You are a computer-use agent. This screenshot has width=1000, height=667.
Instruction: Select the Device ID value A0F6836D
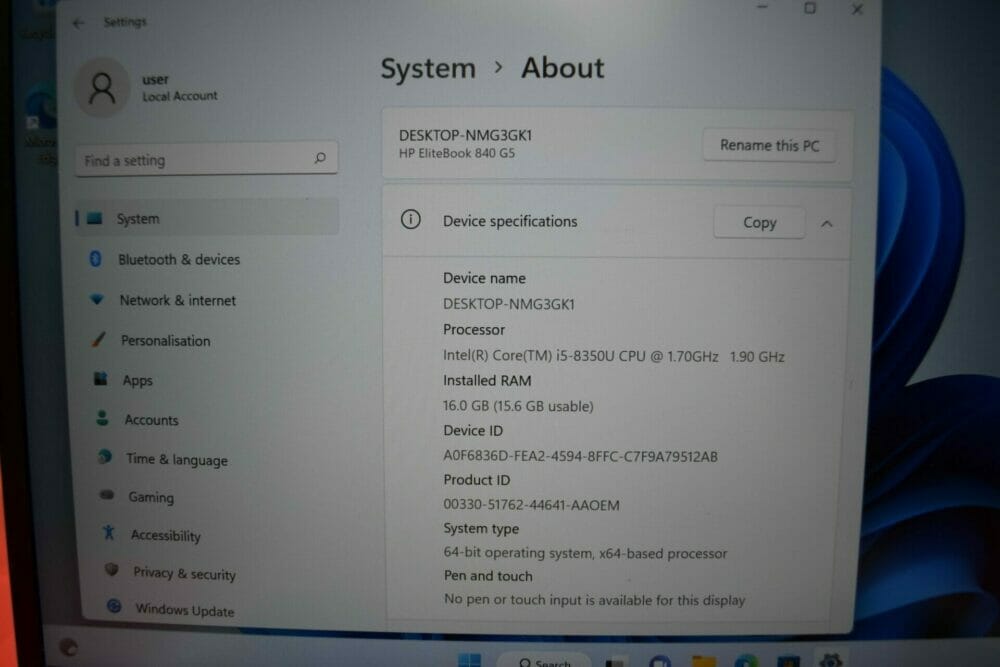(x=580, y=457)
